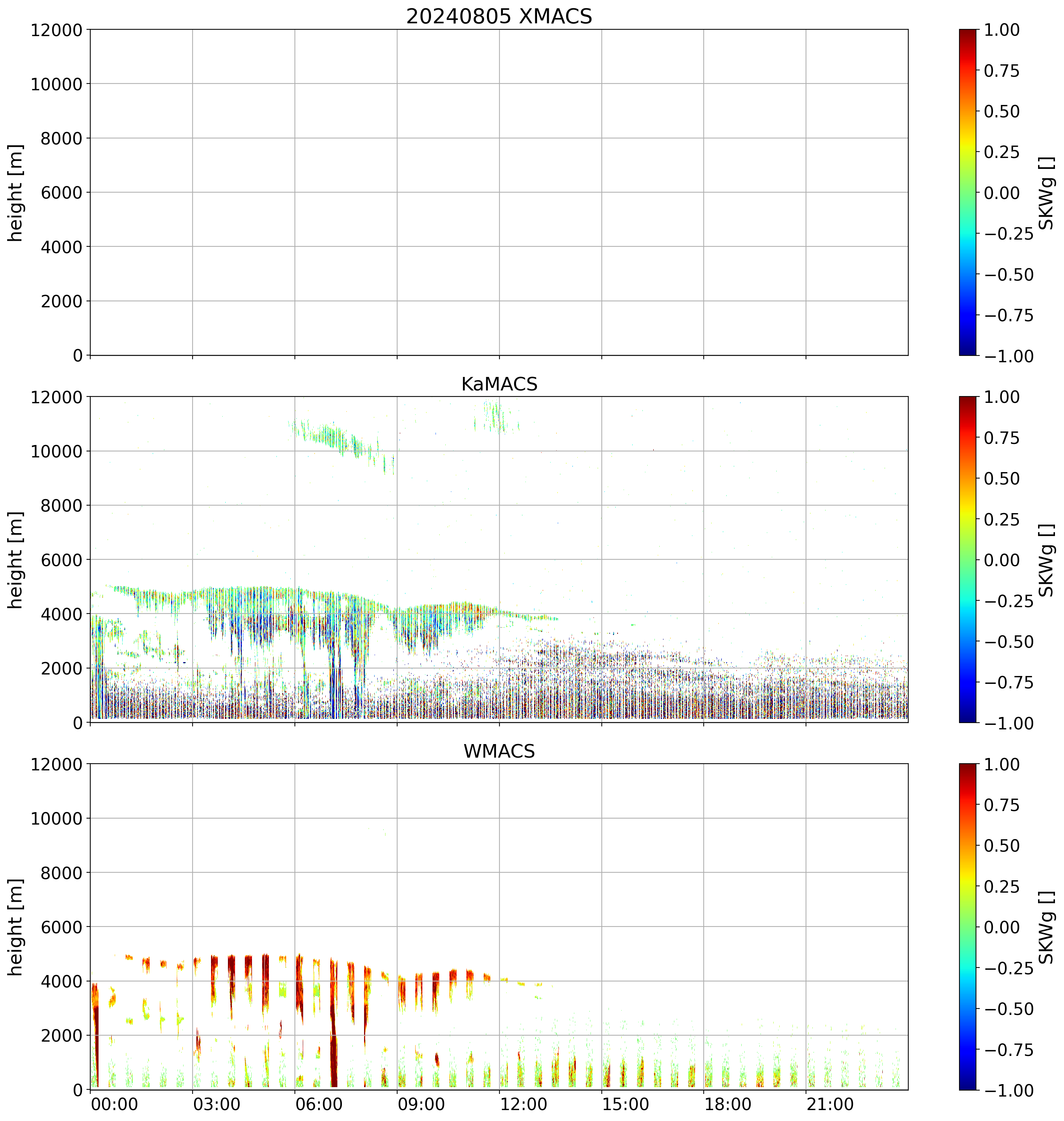Click the 20240805 XMACS plot title
The height and width of the screenshot is (1121, 1064).
(x=499, y=16)
